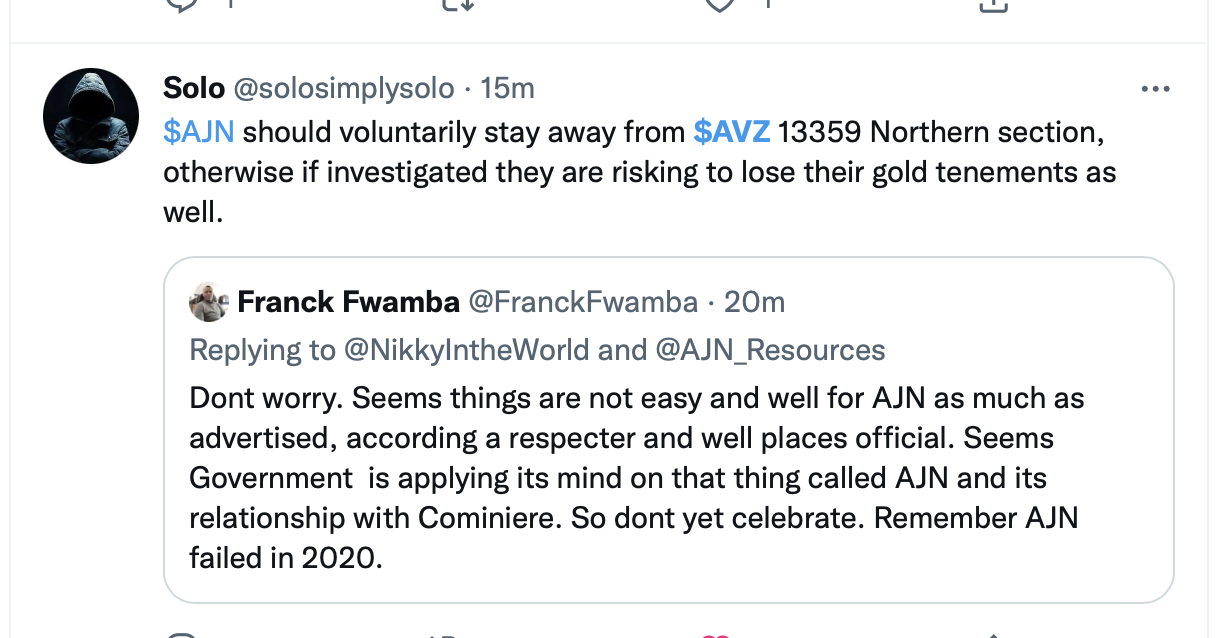
Task: Like the tweet above using the heart icon
Action: coord(719,5)
